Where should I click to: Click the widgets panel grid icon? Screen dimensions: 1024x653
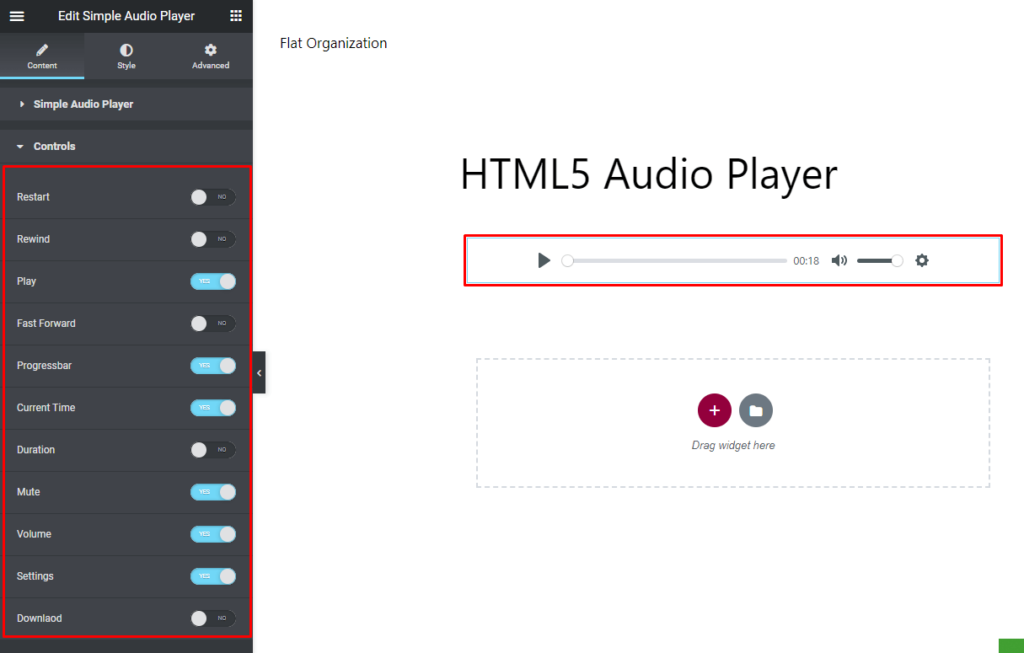click(236, 16)
